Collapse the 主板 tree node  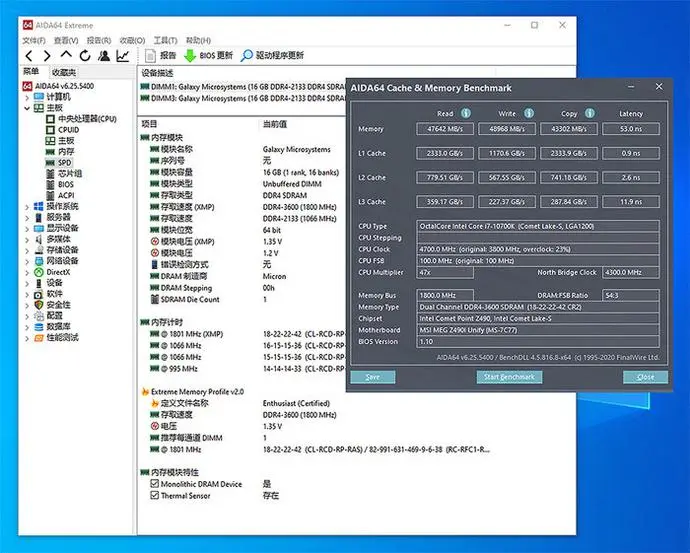27,108
